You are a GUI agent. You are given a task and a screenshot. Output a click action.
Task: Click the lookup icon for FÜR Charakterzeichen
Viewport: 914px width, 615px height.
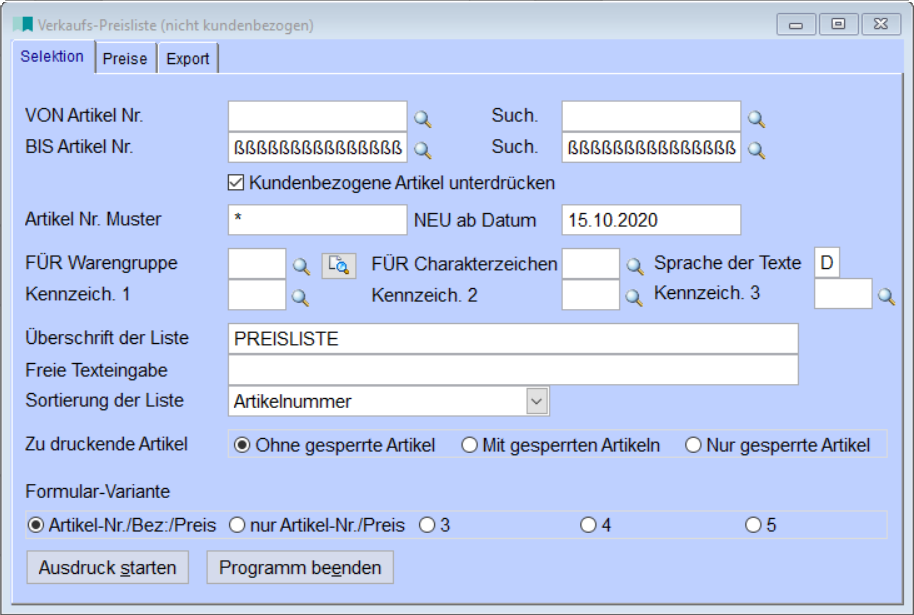pyautogui.click(x=634, y=266)
